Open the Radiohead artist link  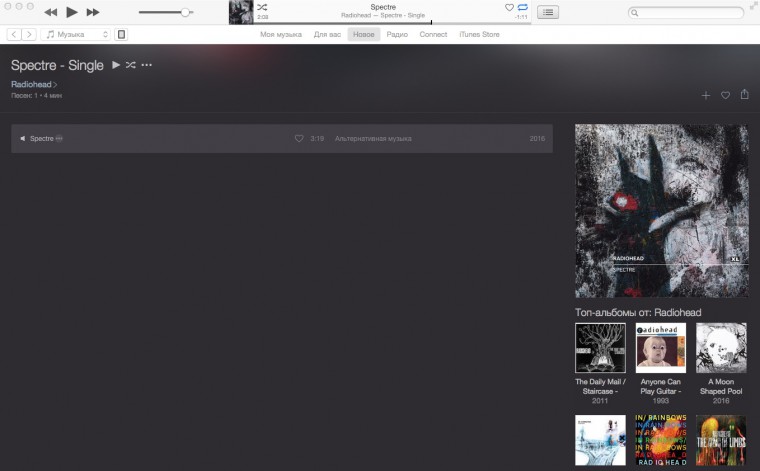pos(32,84)
